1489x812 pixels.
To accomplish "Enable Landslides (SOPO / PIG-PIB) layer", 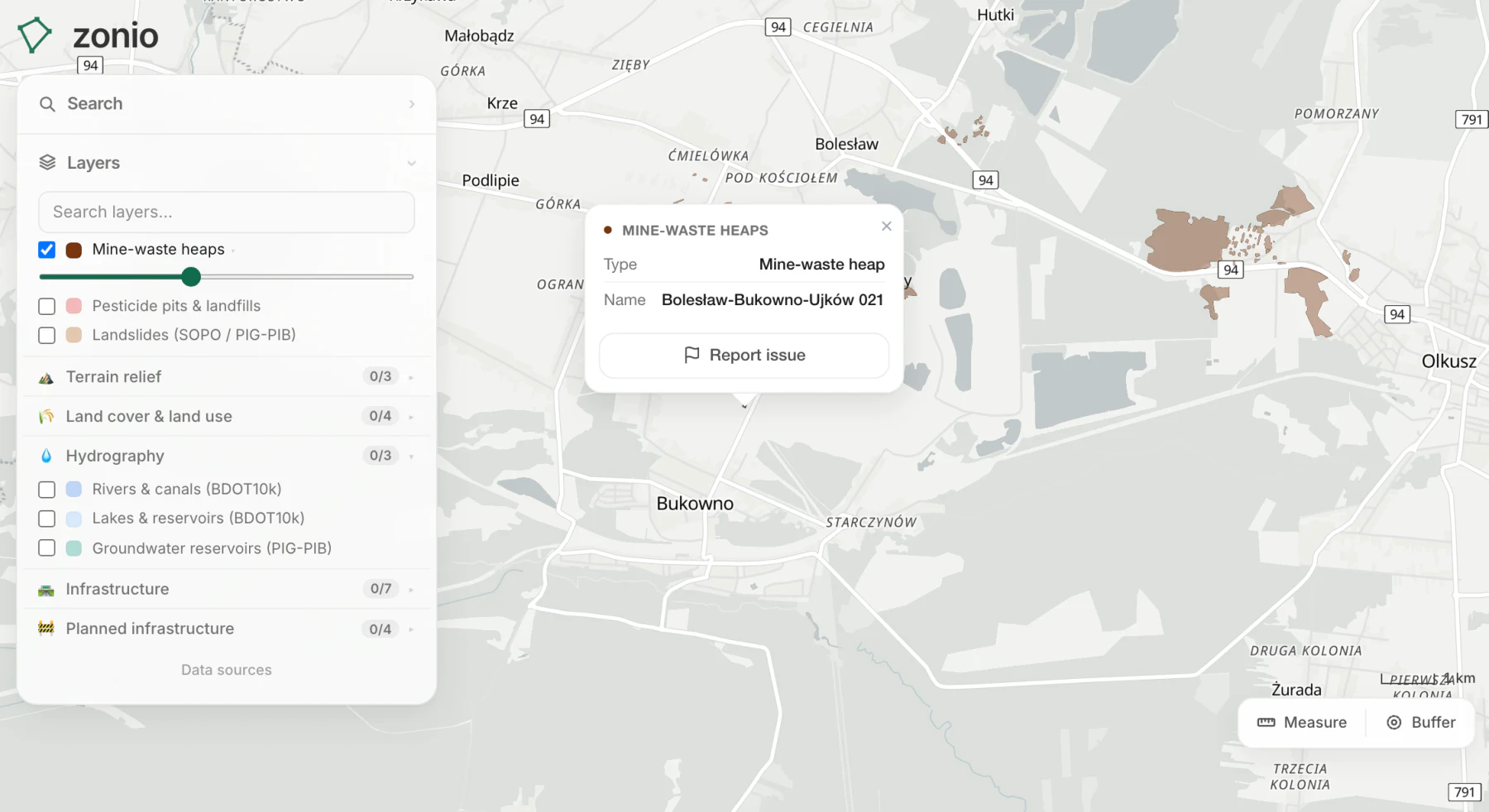I will (47, 336).
